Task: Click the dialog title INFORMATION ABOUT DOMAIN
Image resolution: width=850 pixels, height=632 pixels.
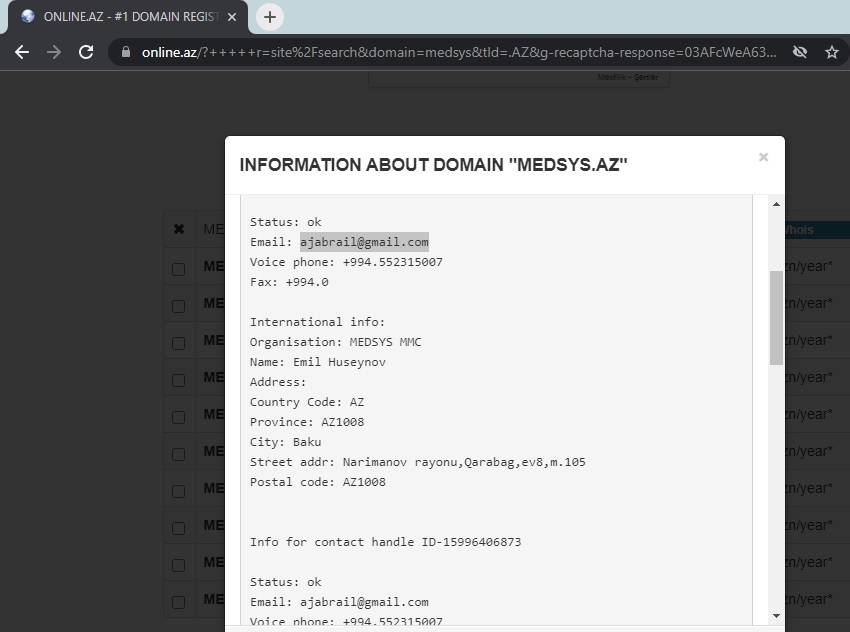Action: click(x=433, y=165)
